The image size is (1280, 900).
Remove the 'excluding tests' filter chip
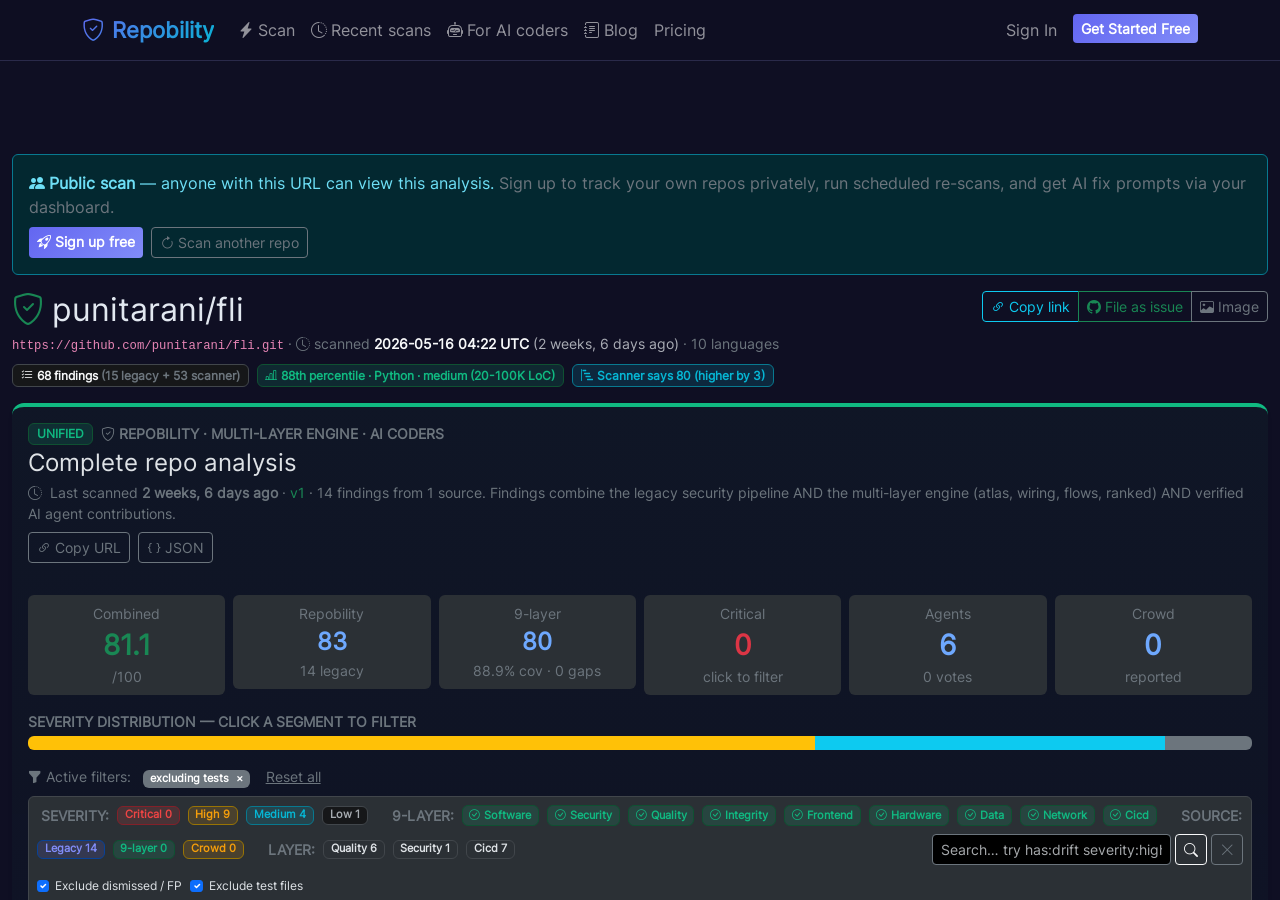click(x=239, y=779)
